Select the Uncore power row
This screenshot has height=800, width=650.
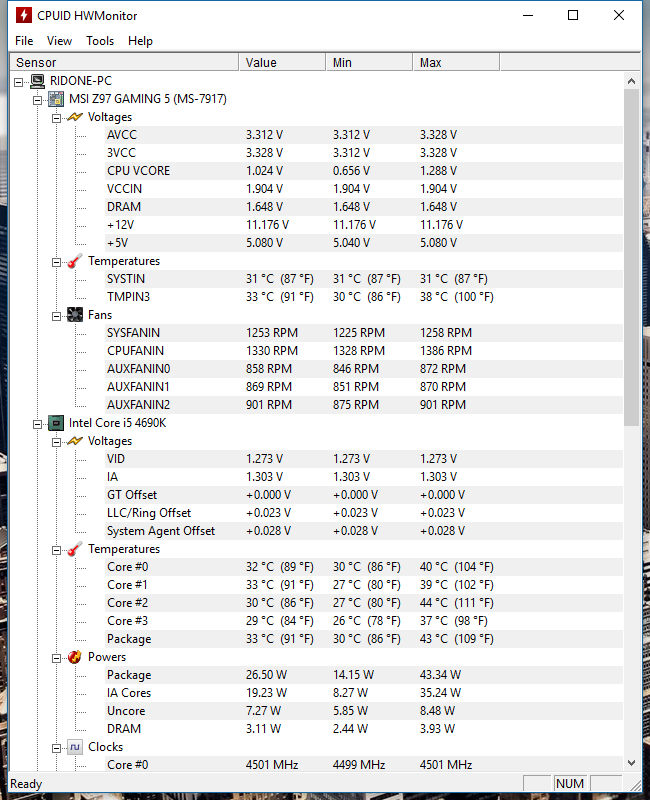364,711
